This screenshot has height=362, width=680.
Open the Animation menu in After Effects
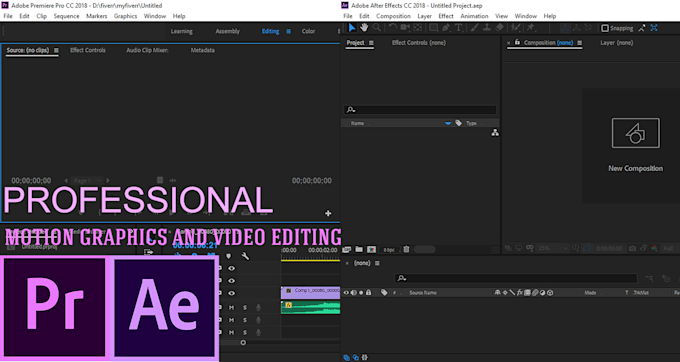pos(474,16)
